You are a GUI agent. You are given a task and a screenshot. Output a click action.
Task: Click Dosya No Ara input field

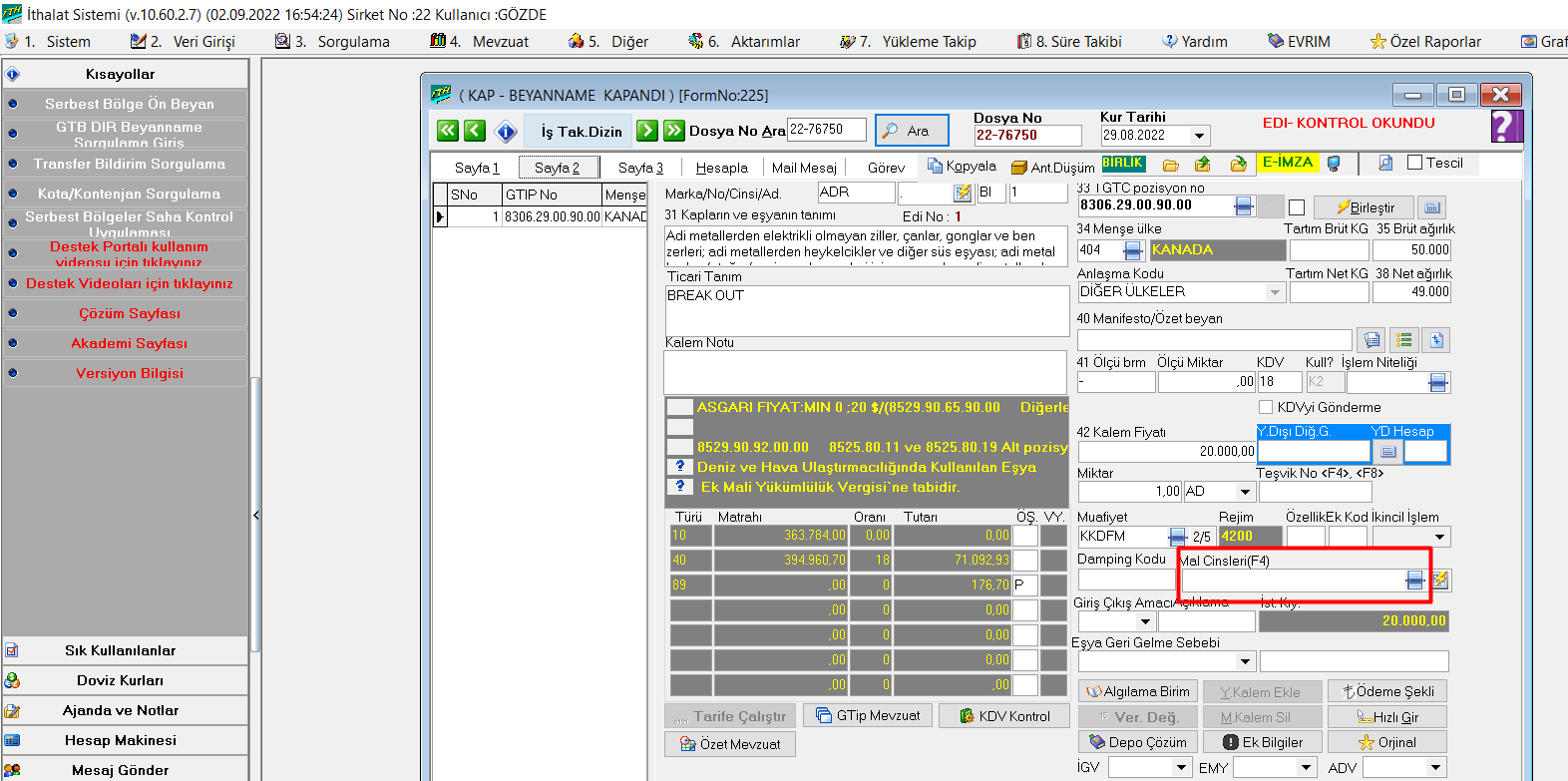pos(827,130)
